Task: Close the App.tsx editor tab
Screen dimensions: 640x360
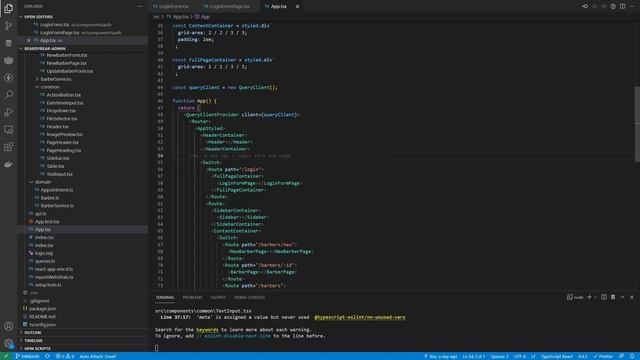Action: tap(297, 7)
